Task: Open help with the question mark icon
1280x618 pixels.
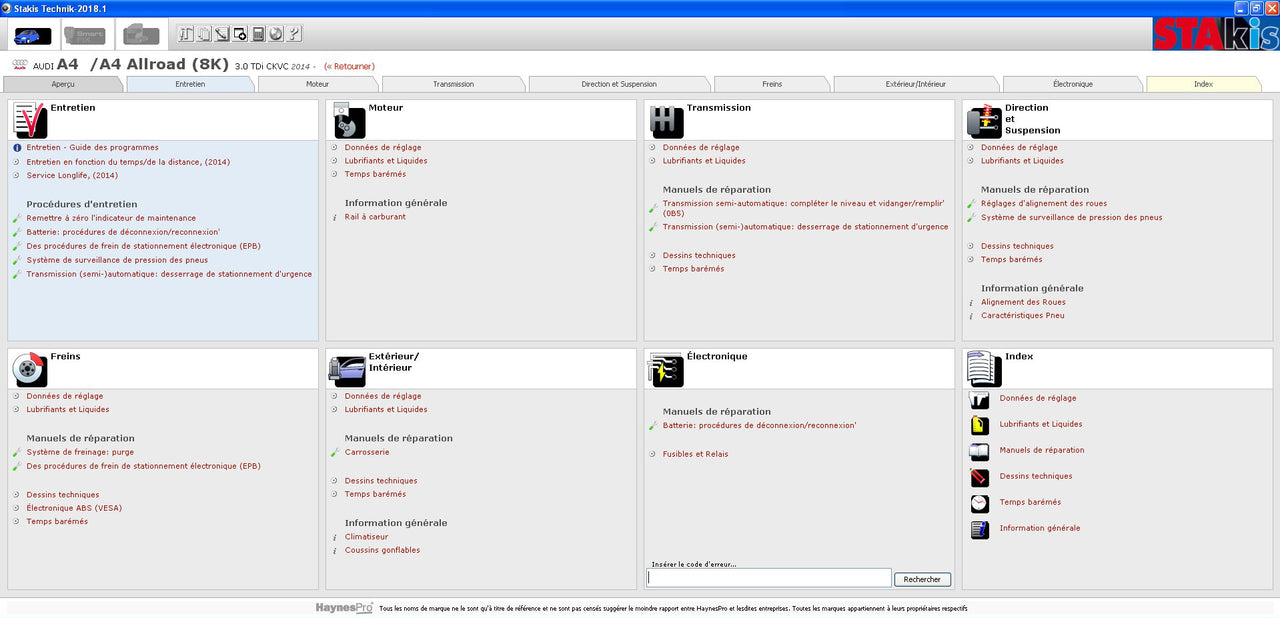Action: click(294, 34)
